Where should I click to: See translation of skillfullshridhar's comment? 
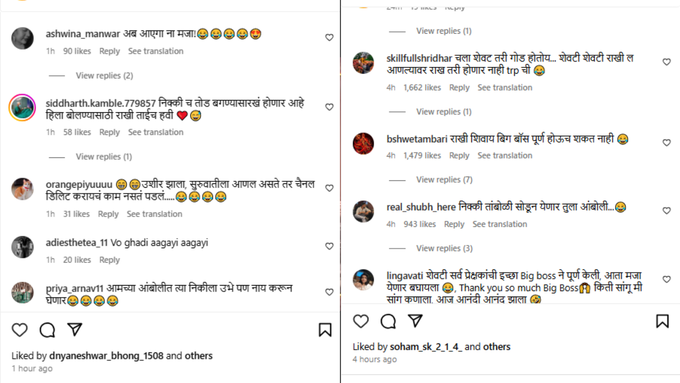point(505,88)
